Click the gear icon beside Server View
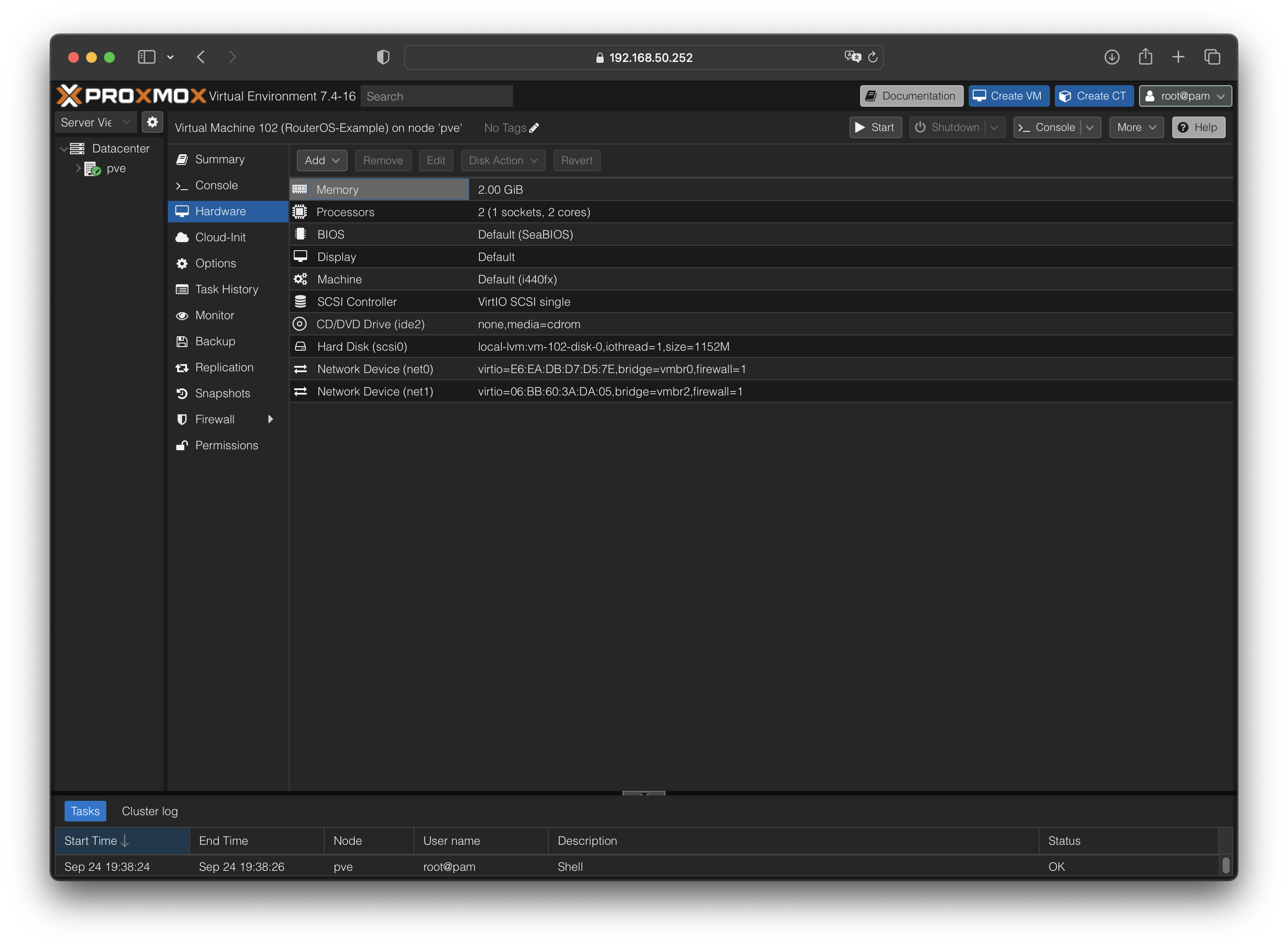Screen dimensions: 1288x947 152,122
